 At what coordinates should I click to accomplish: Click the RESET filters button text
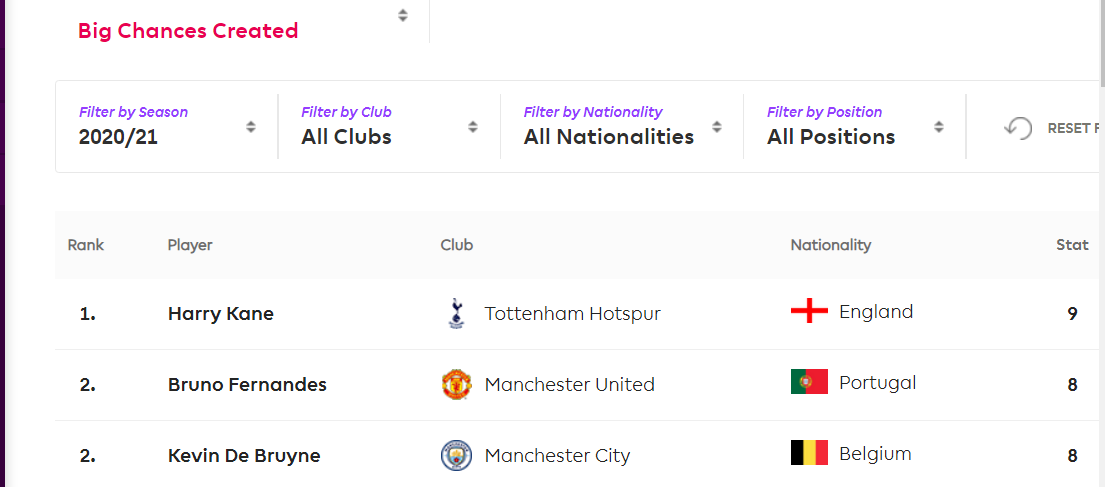[1074, 129]
